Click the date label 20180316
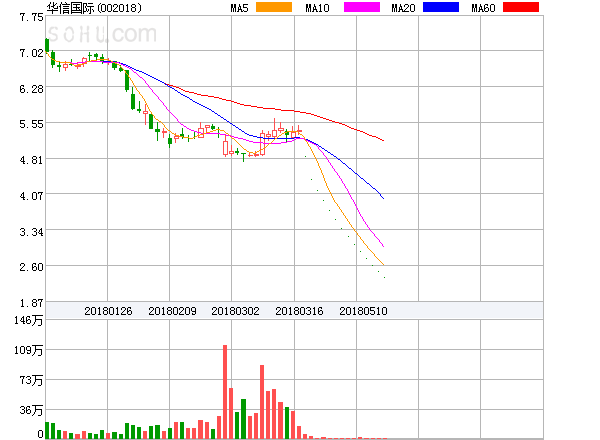 [x=299, y=311]
